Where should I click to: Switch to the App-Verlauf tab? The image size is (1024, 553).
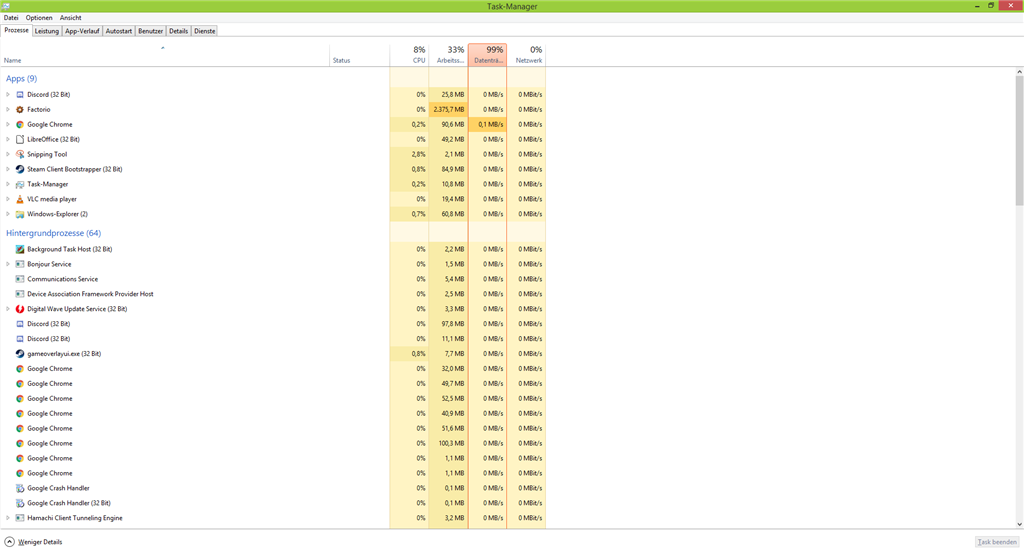tap(82, 31)
